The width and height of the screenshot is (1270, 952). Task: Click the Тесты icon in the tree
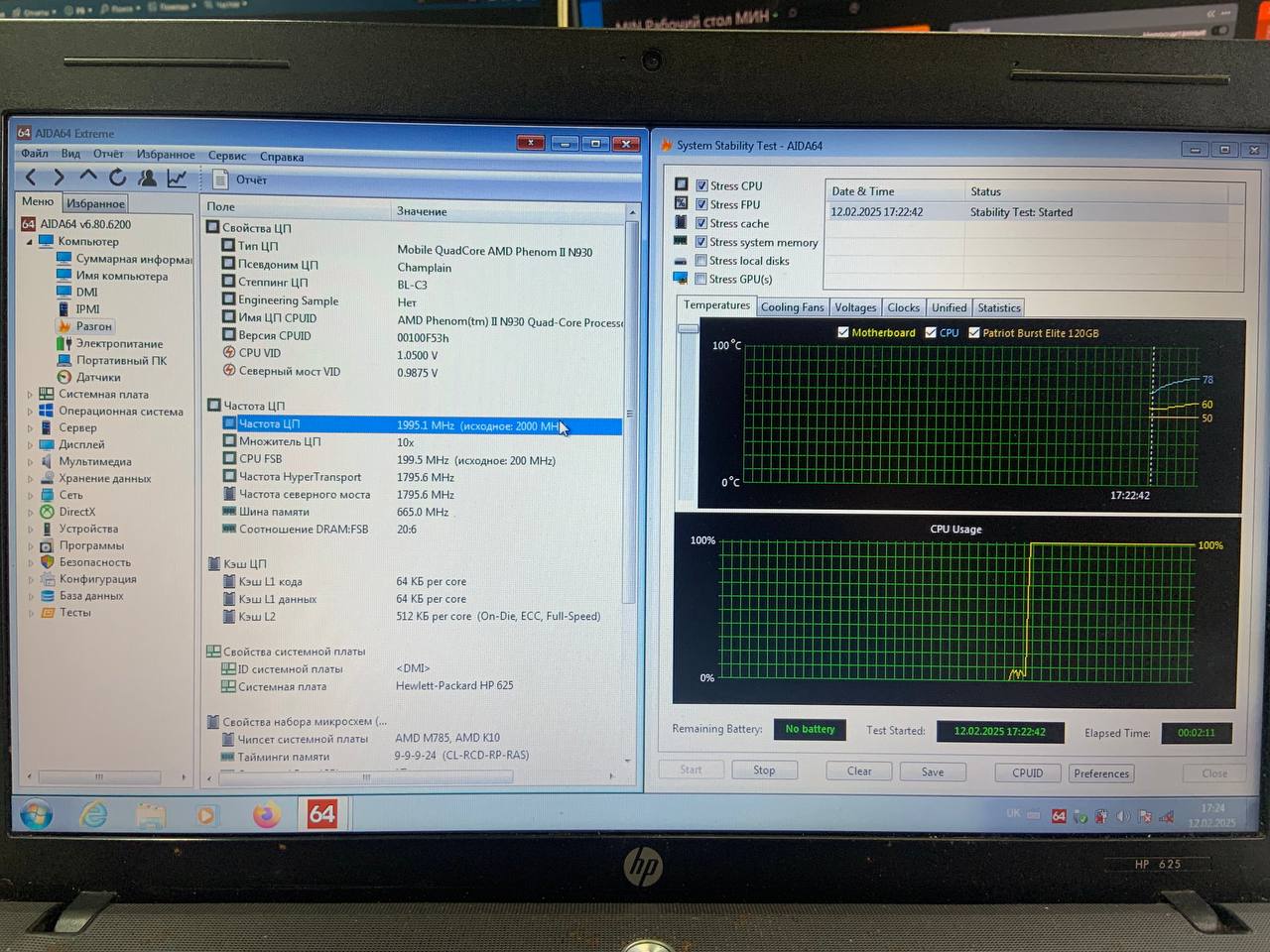(x=47, y=613)
